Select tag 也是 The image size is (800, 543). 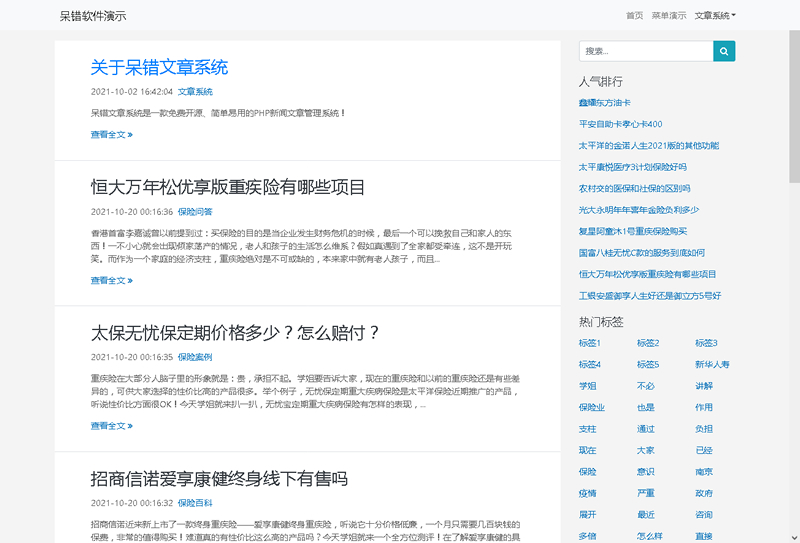pyautogui.click(x=646, y=407)
